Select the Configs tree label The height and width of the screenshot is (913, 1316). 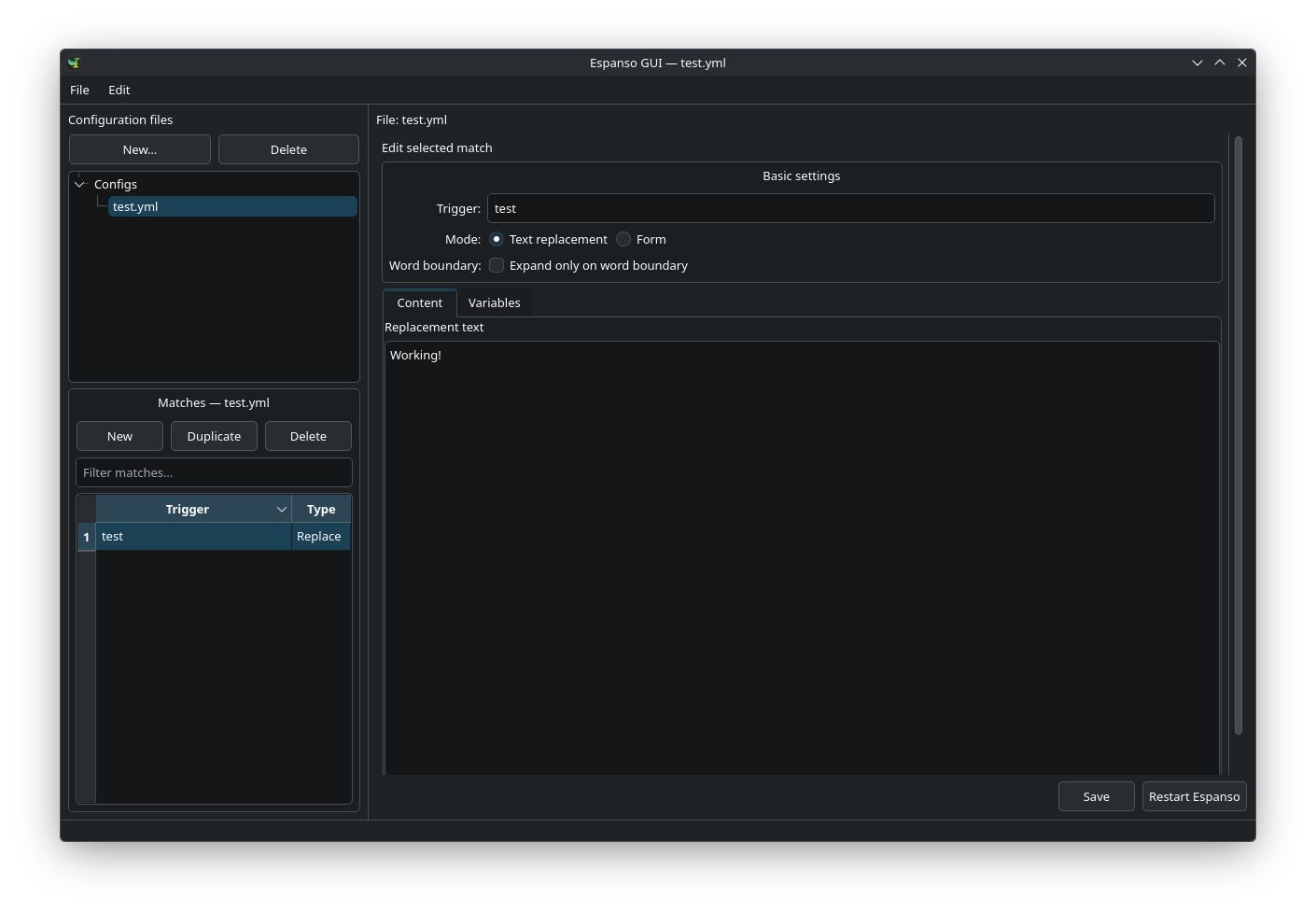116,184
